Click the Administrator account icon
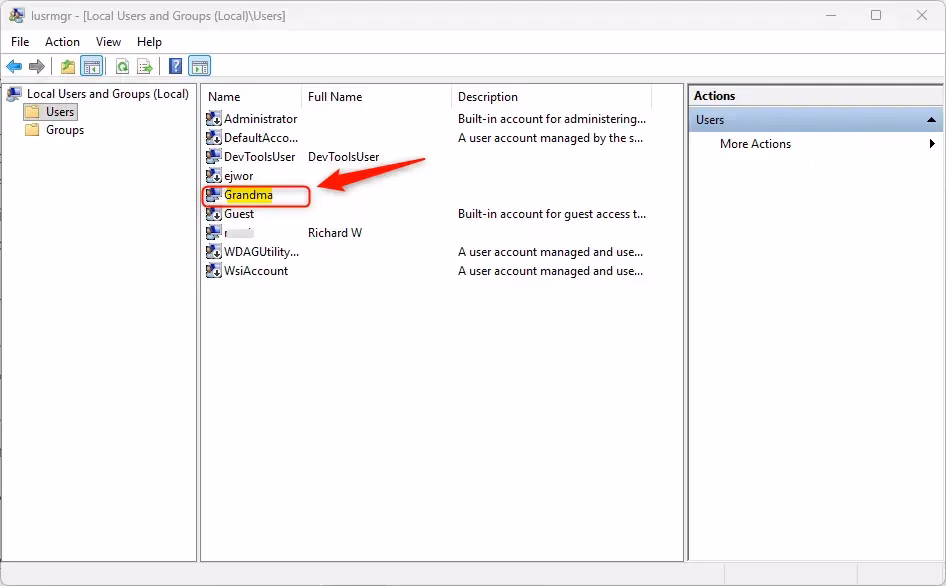The image size is (946, 586). click(x=213, y=119)
